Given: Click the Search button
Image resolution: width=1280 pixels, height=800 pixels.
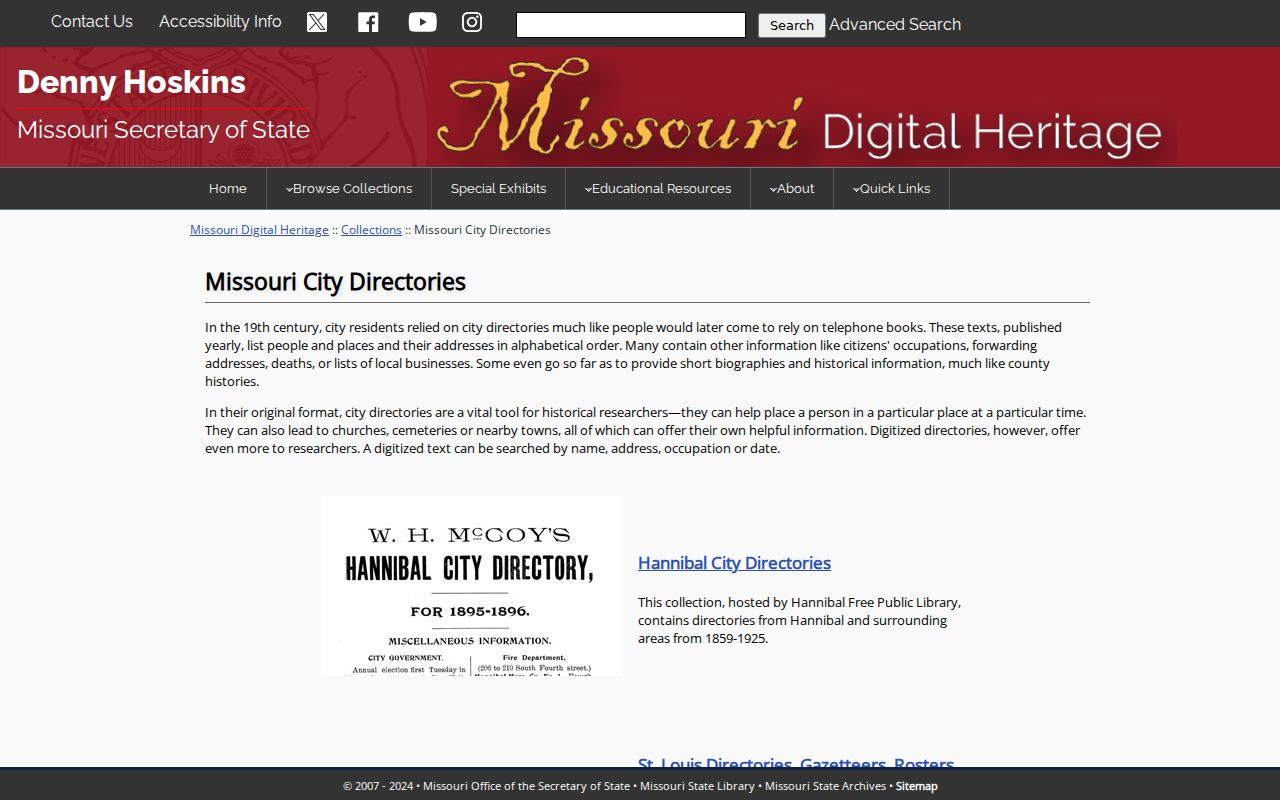Looking at the screenshot, I should click(792, 25).
